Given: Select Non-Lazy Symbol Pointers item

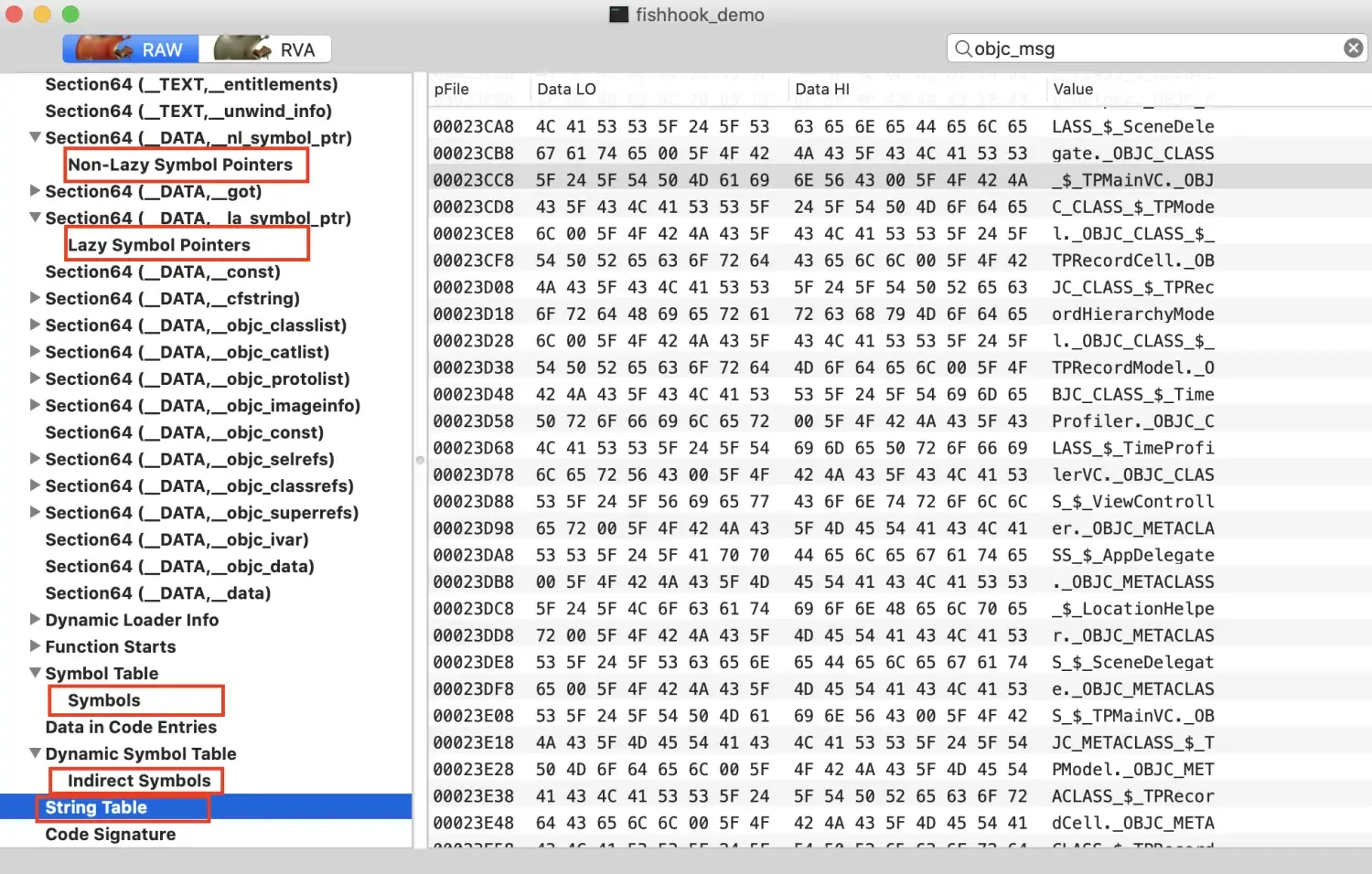Looking at the screenshot, I should tap(180, 165).
